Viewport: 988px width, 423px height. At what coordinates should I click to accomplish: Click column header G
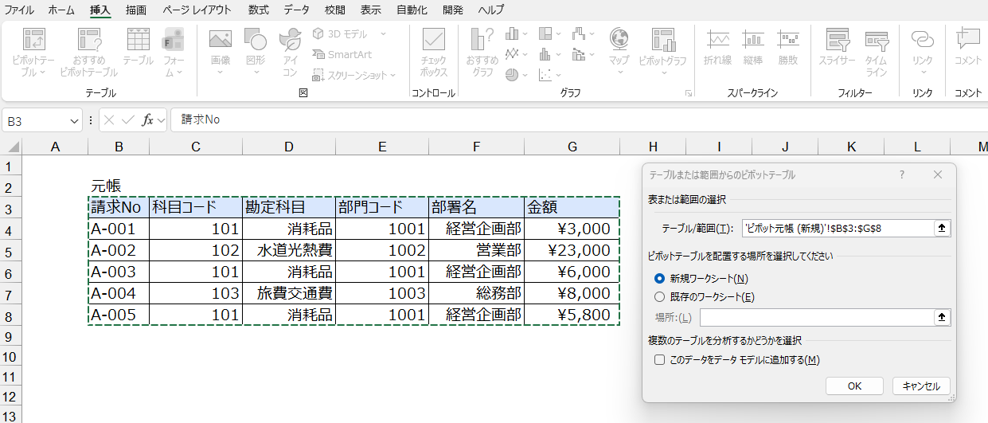click(572, 147)
